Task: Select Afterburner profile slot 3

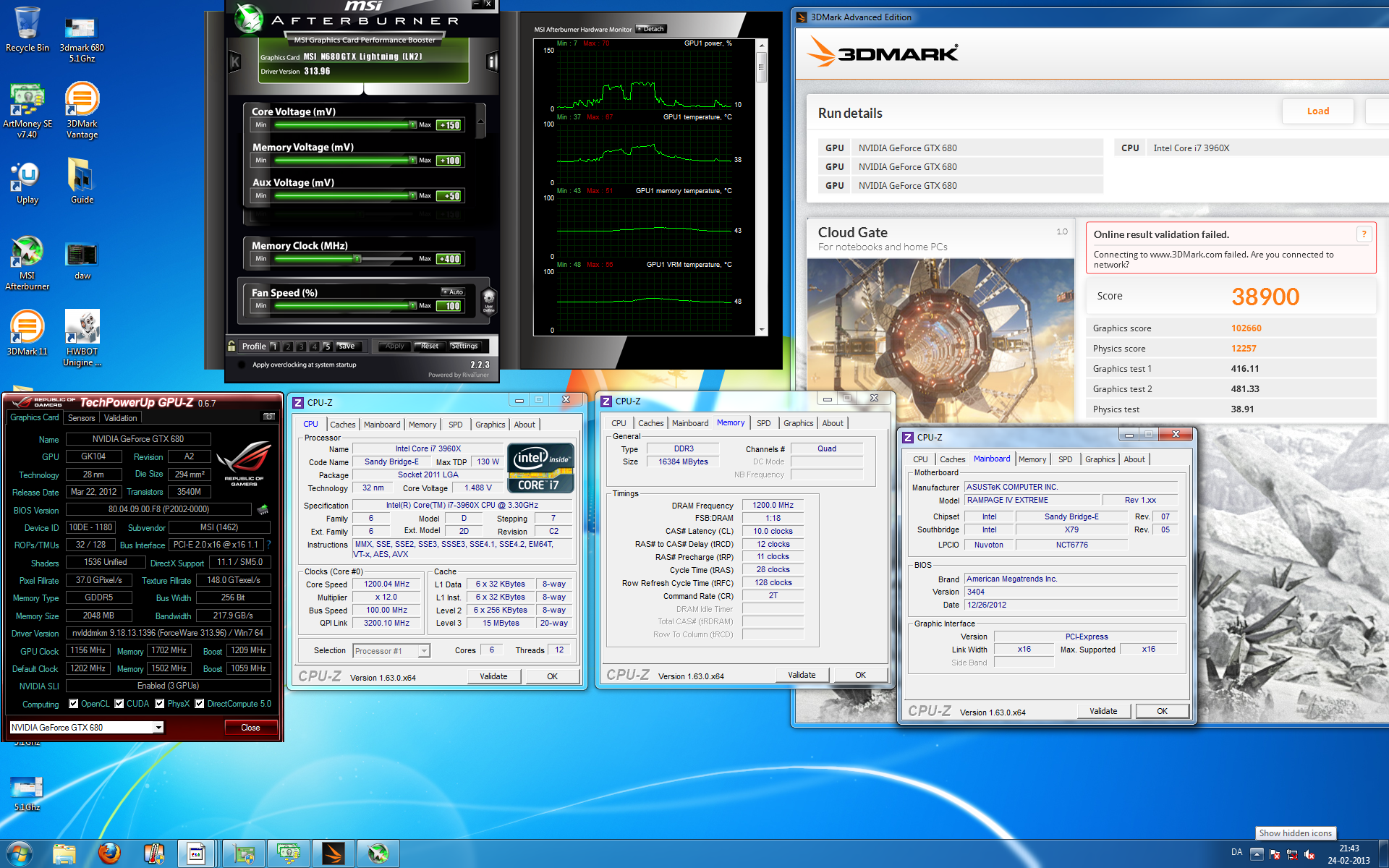Action: point(301,346)
